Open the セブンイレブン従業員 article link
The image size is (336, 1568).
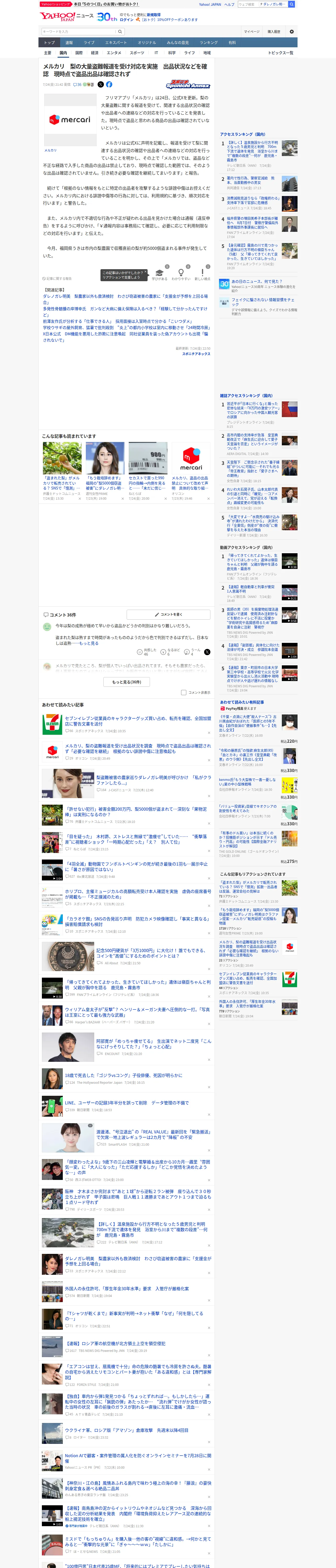click(138, 721)
